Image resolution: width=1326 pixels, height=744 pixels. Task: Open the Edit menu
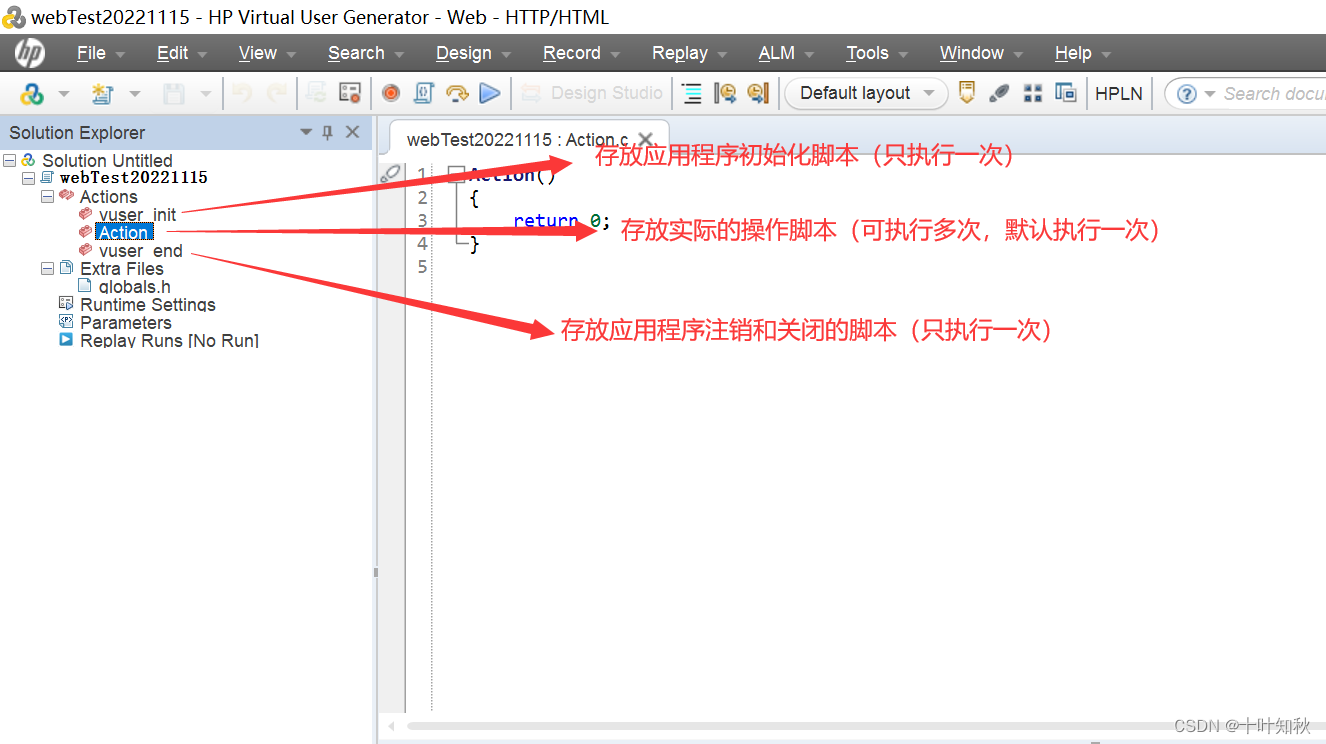pyautogui.click(x=172, y=53)
